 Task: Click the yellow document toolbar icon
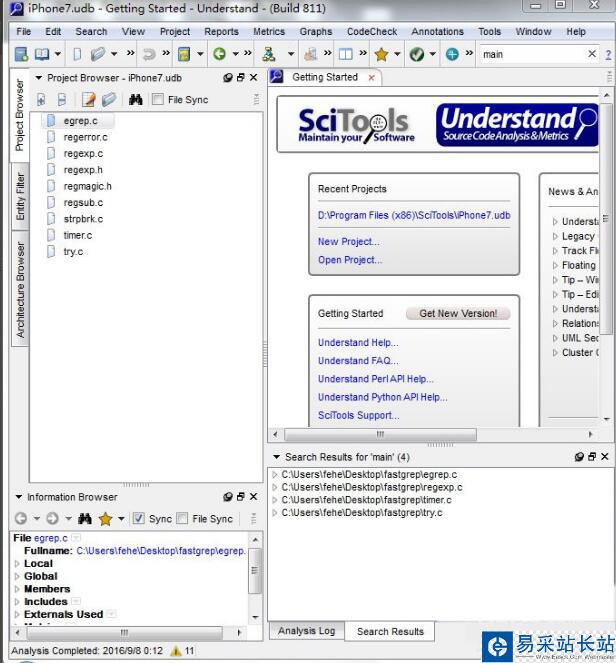pyautogui.click(x=184, y=54)
